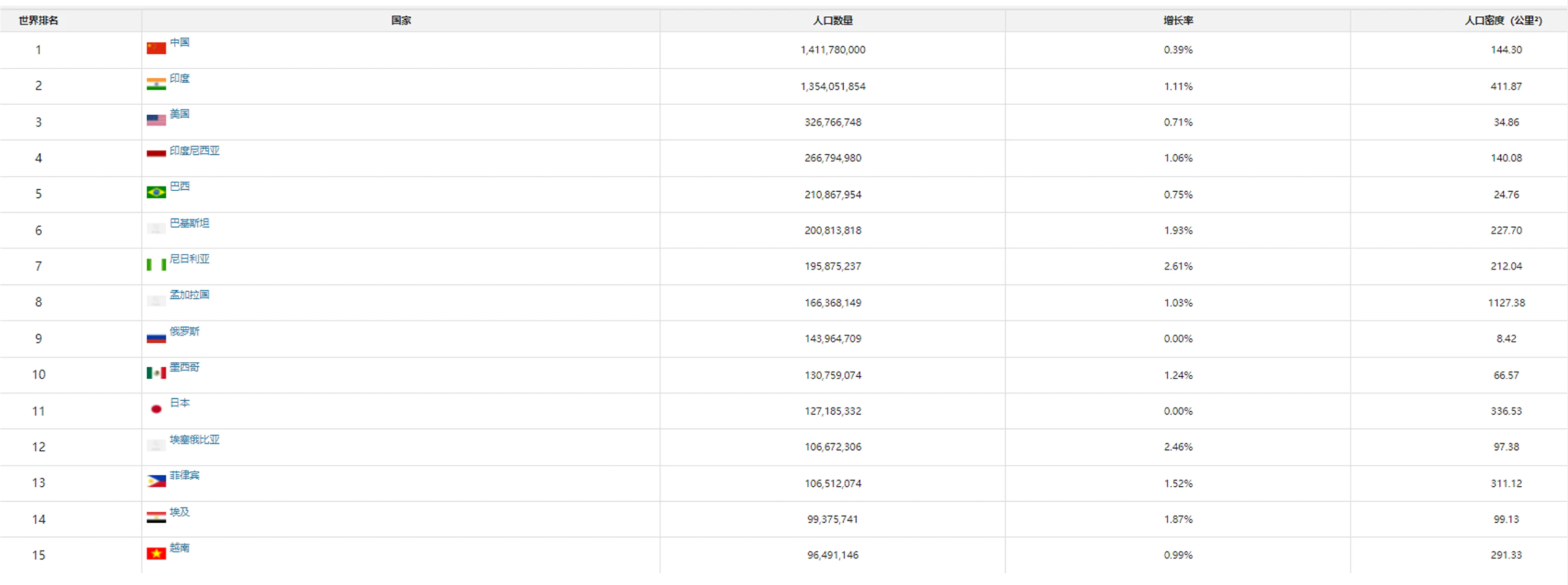Image resolution: width=1568 pixels, height=585 pixels.
Task: Open the 印度尼西亚 country link
Action: pyautogui.click(x=194, y=151)
